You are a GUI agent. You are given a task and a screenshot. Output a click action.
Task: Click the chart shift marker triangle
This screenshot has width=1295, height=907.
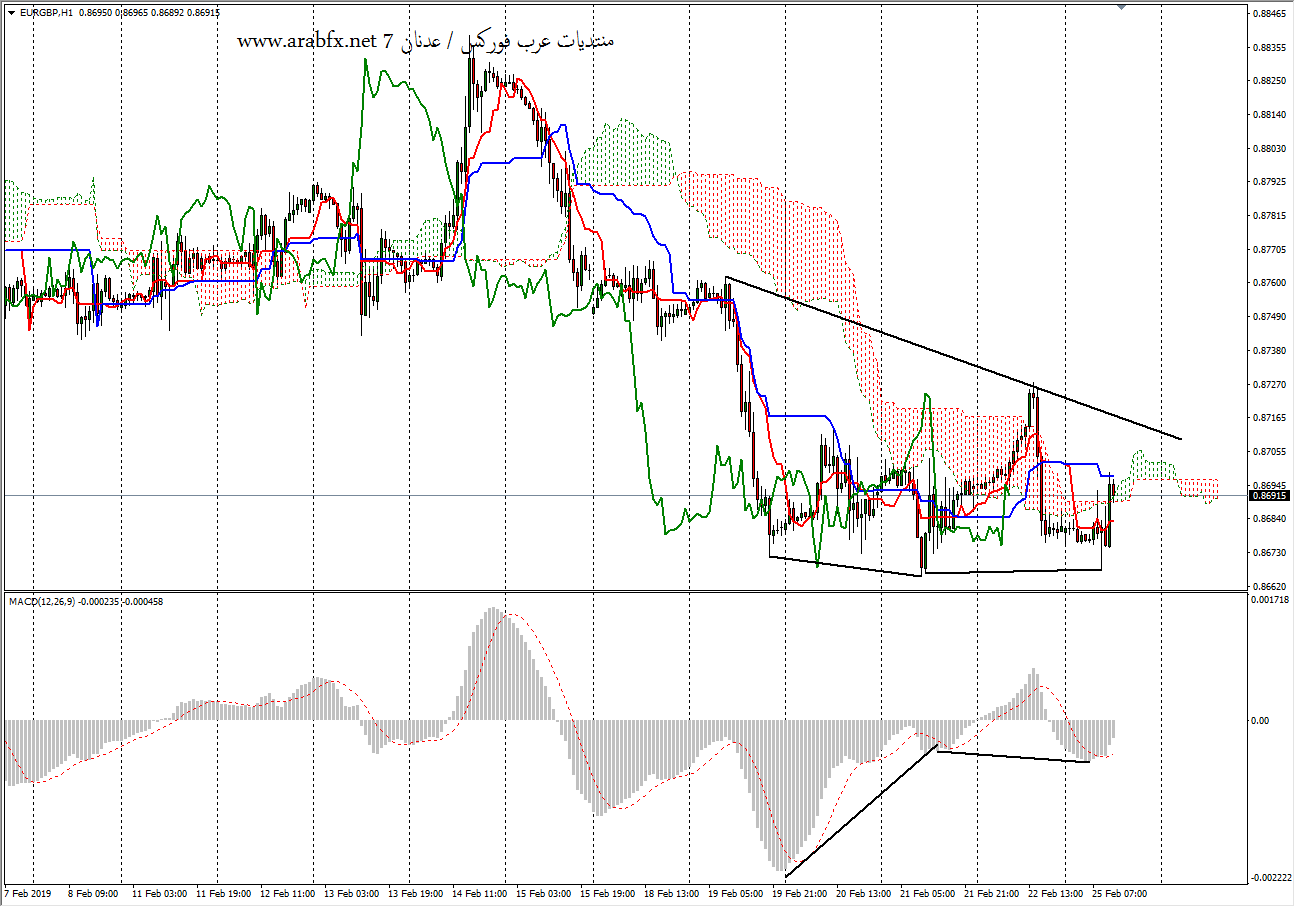pyautogui.click(x=1121, y=7)
